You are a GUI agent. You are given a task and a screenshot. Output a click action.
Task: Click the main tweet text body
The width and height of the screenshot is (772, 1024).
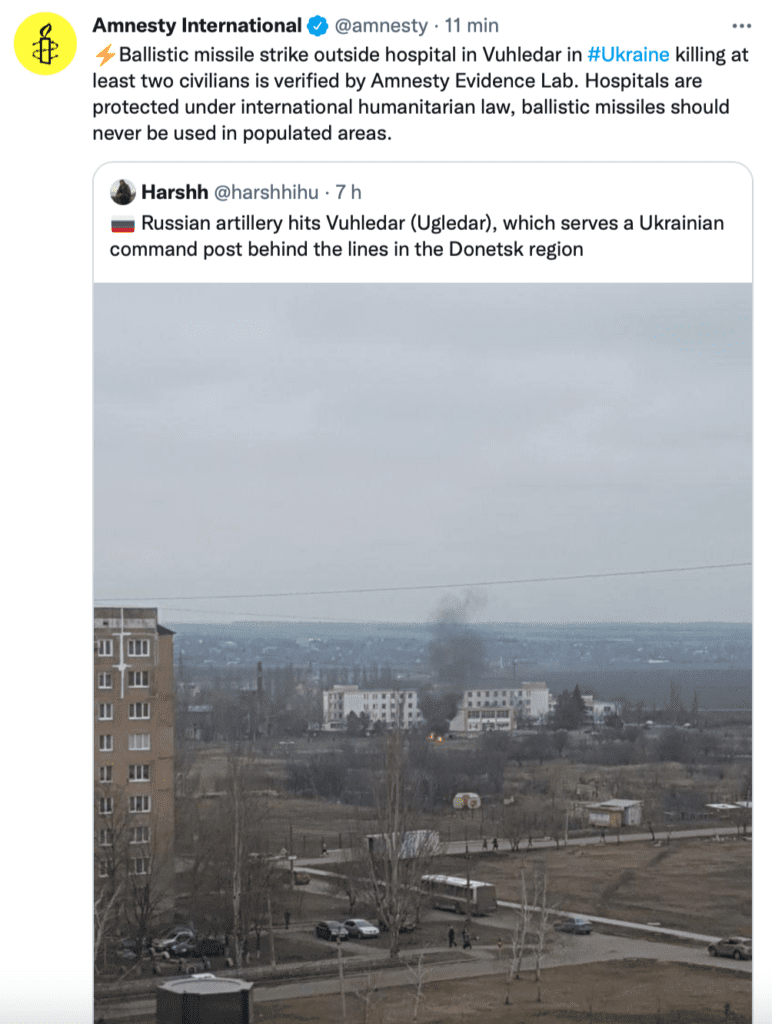click(421, 93)
